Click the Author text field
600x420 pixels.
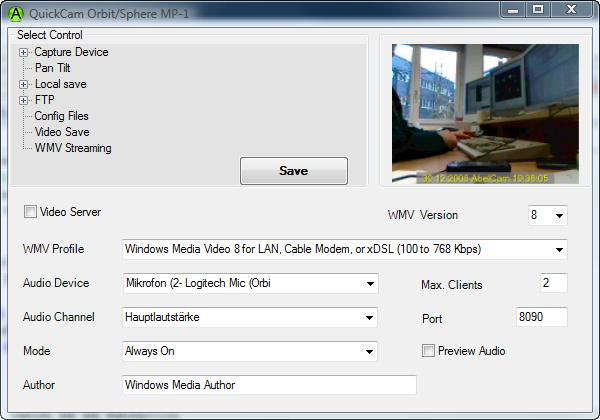coord(268,385)
